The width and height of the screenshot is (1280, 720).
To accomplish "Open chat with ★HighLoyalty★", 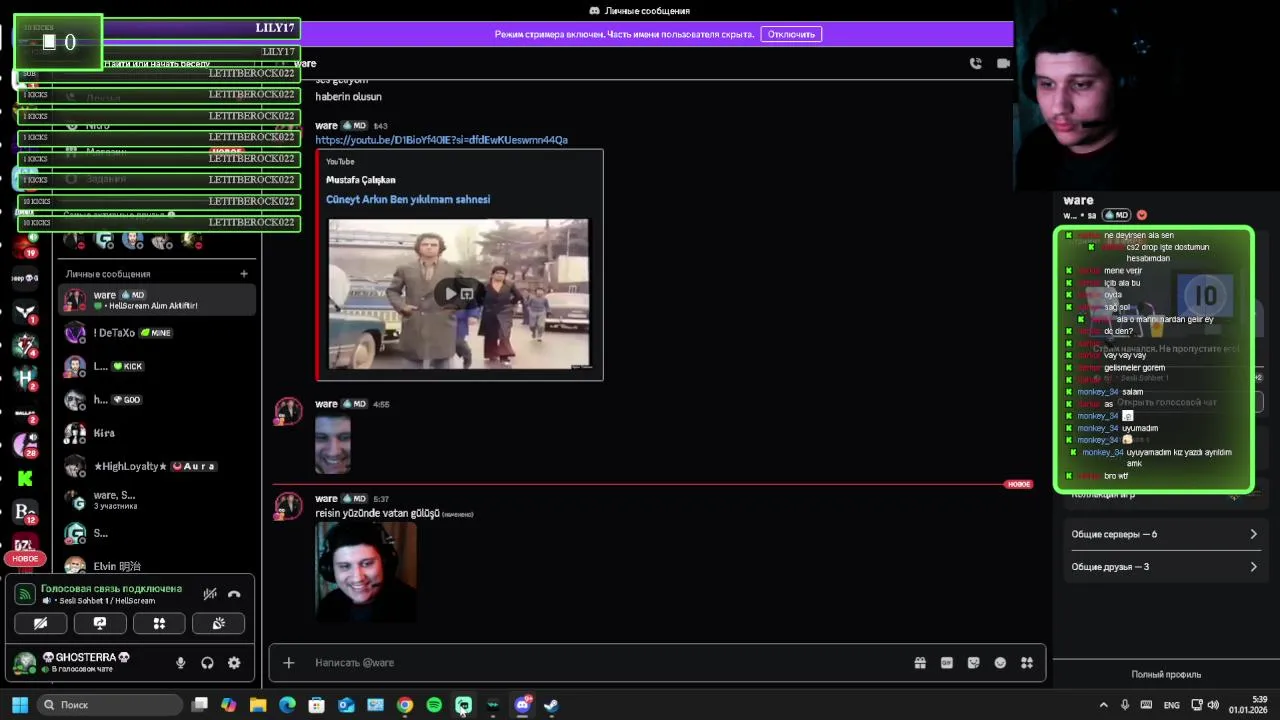I will [x=157, y=466].
